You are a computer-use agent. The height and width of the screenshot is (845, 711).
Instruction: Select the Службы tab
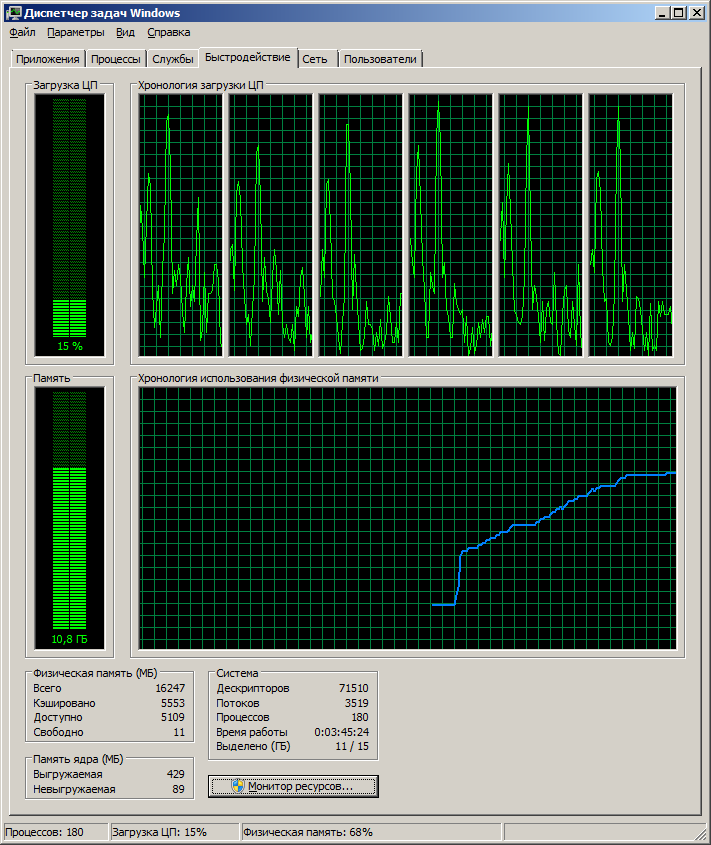pos(173,59)
